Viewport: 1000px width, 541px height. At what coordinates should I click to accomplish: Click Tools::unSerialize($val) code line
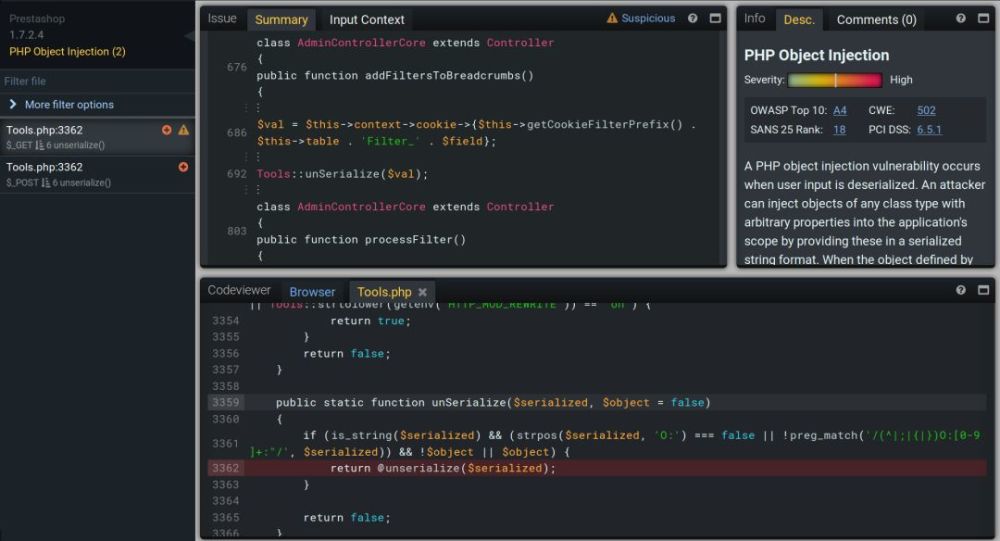(342, 174)
